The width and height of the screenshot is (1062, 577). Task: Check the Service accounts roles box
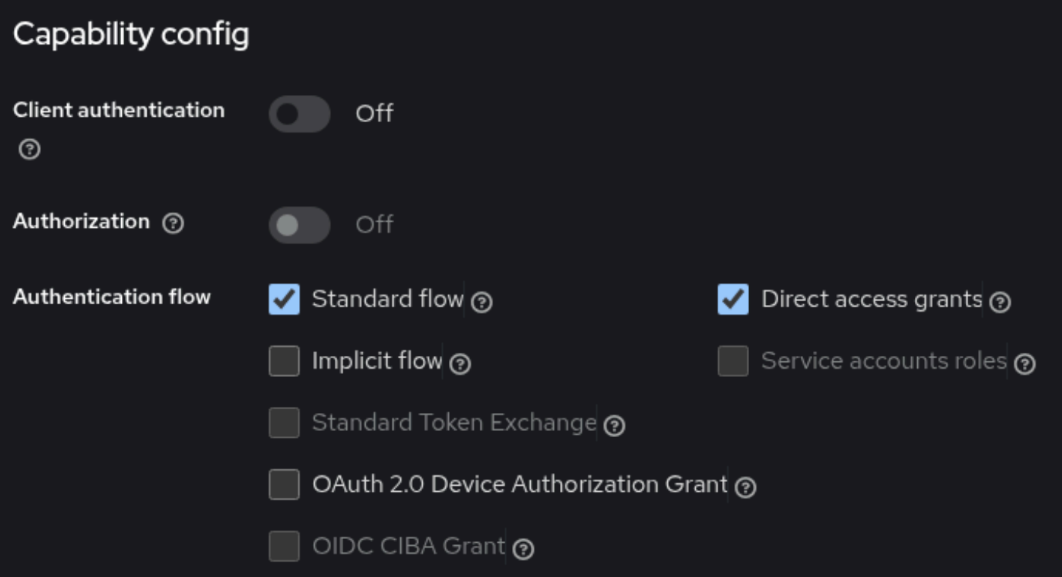pos(733,361)
